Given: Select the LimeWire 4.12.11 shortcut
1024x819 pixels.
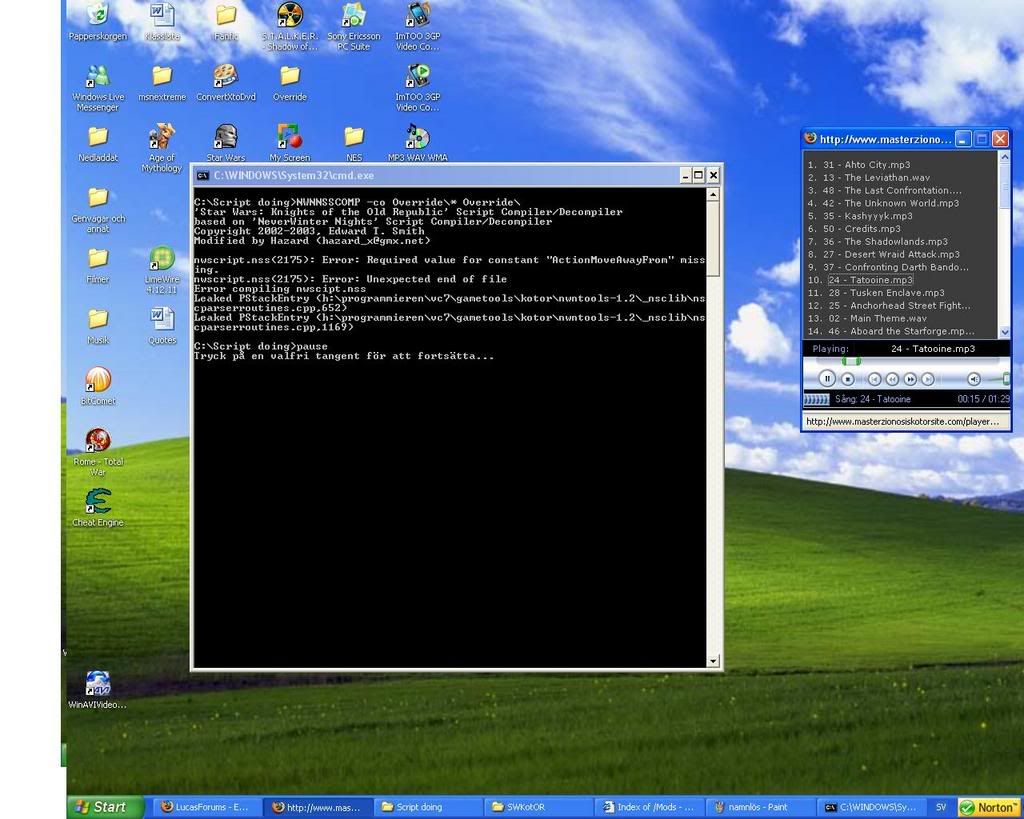Looking at the screenshot, I should [161, 270].
